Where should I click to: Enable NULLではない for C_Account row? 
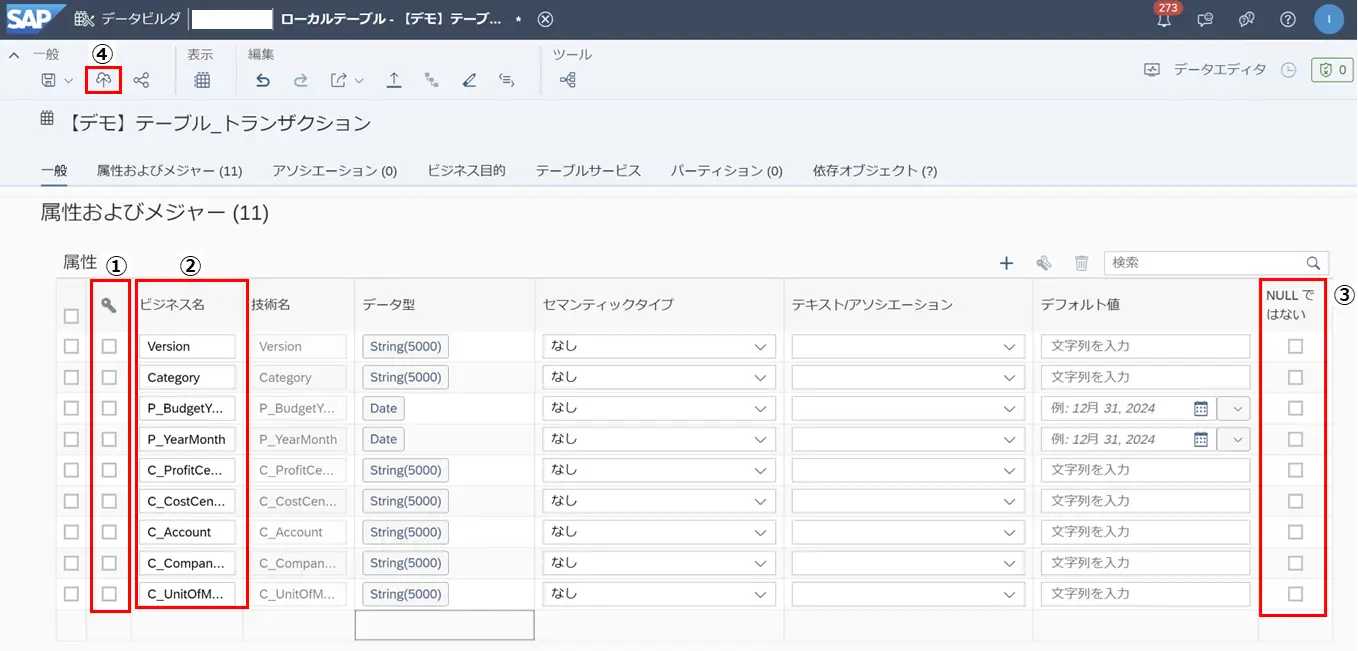coord(1296,532)
